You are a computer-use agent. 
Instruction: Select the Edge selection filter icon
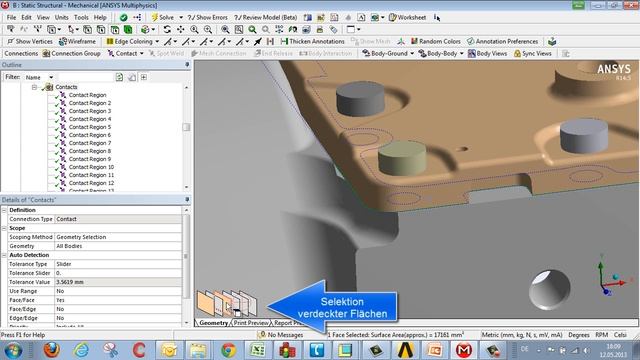(101, 29)
